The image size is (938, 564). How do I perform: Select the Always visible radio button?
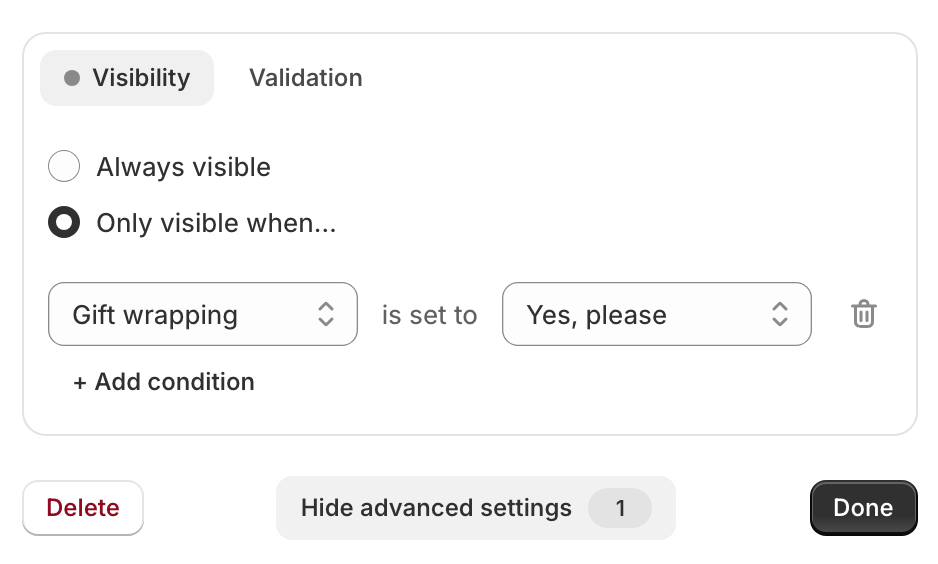(x=64, y=166)
